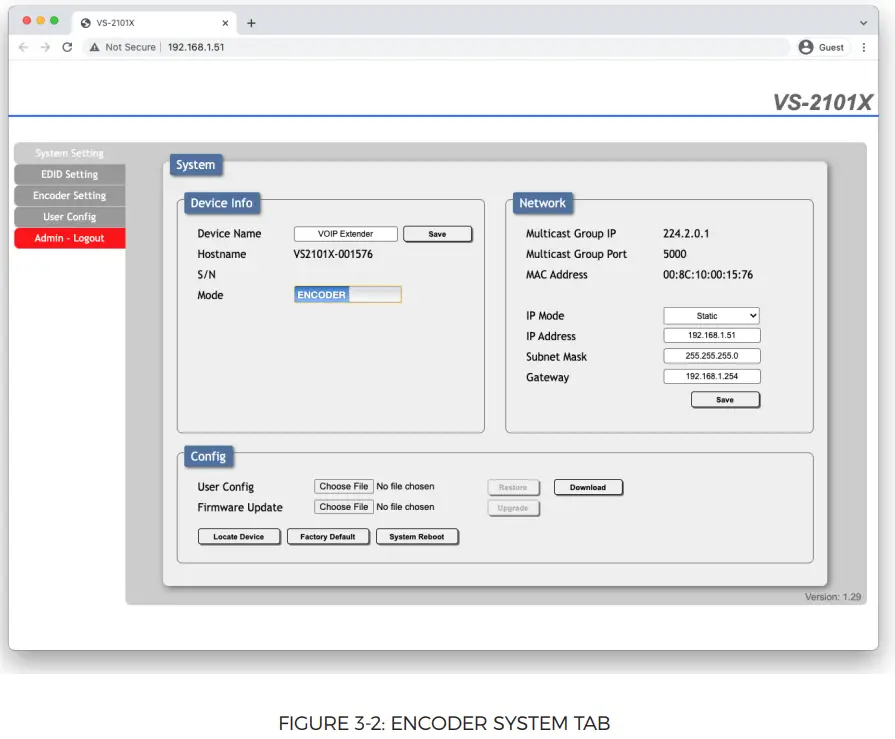This screenshot has height=739, width=895.
Task: Click the System section header
Action: pyautogui.click(x=196, y=165)
